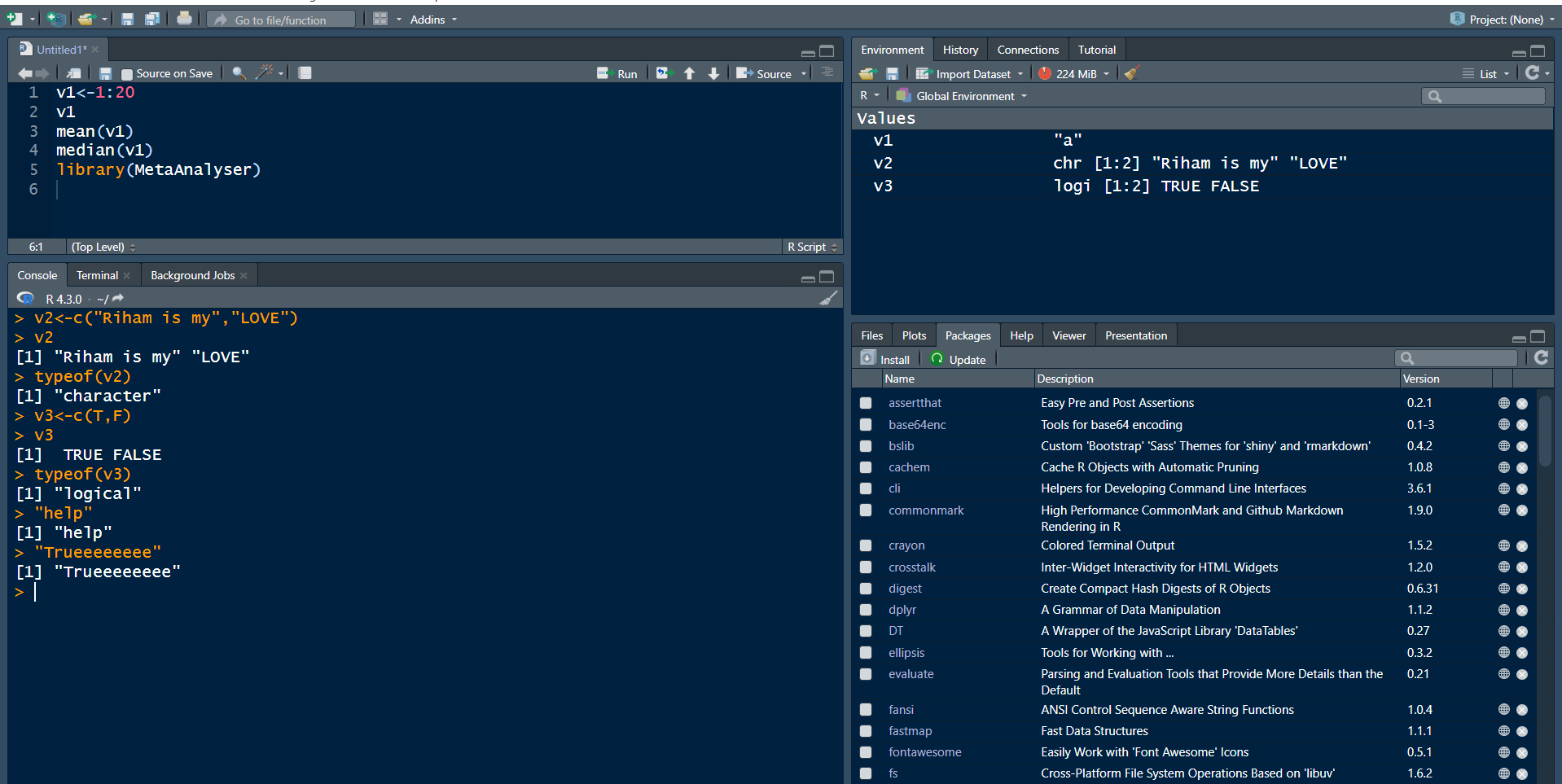Open the commonmark package link
Image resolution: width=1562 pixels, height=784 pixels.
tap(926, 510)
